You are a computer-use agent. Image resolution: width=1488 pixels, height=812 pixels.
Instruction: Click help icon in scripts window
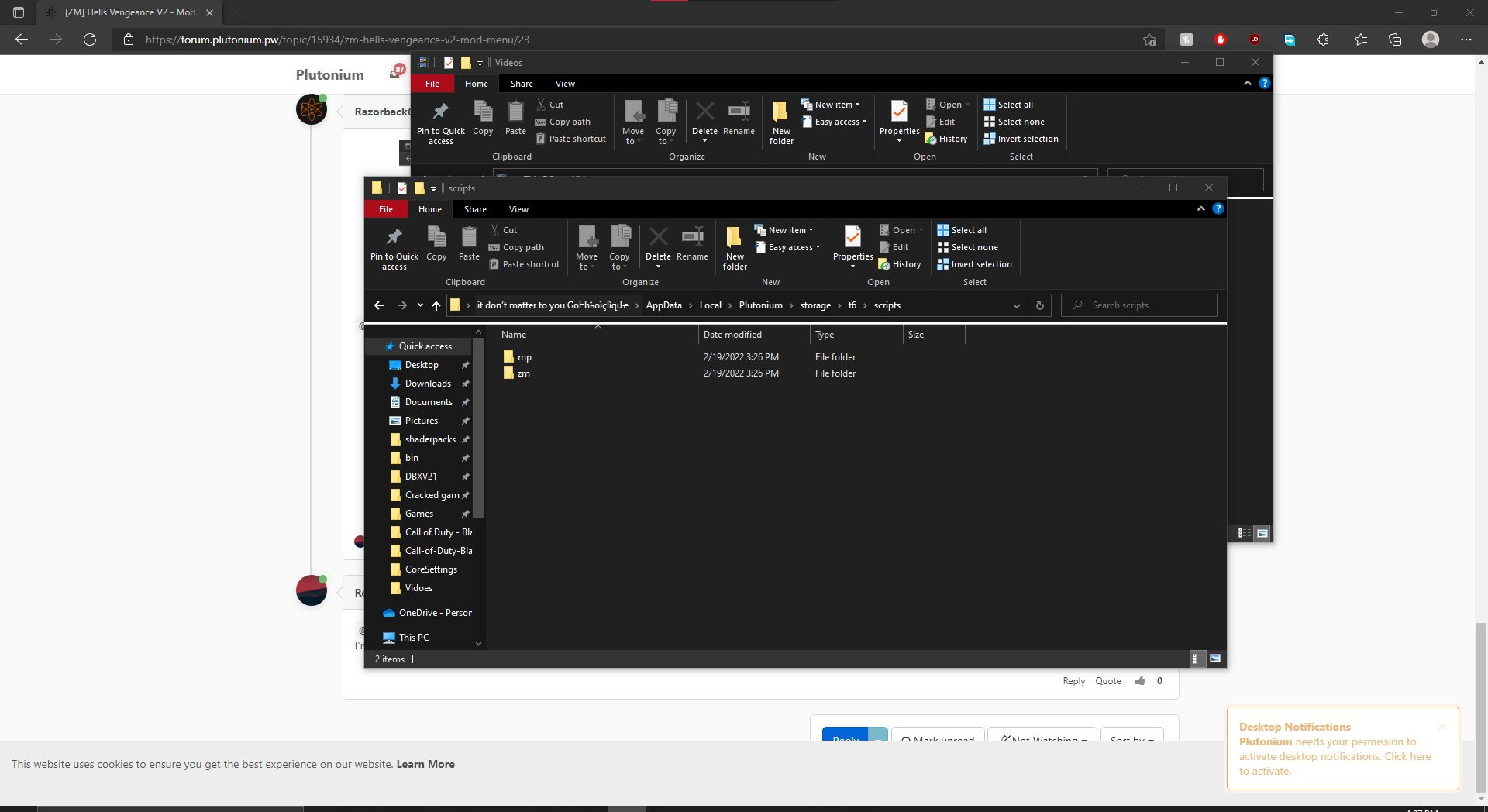coord(1218,208)
